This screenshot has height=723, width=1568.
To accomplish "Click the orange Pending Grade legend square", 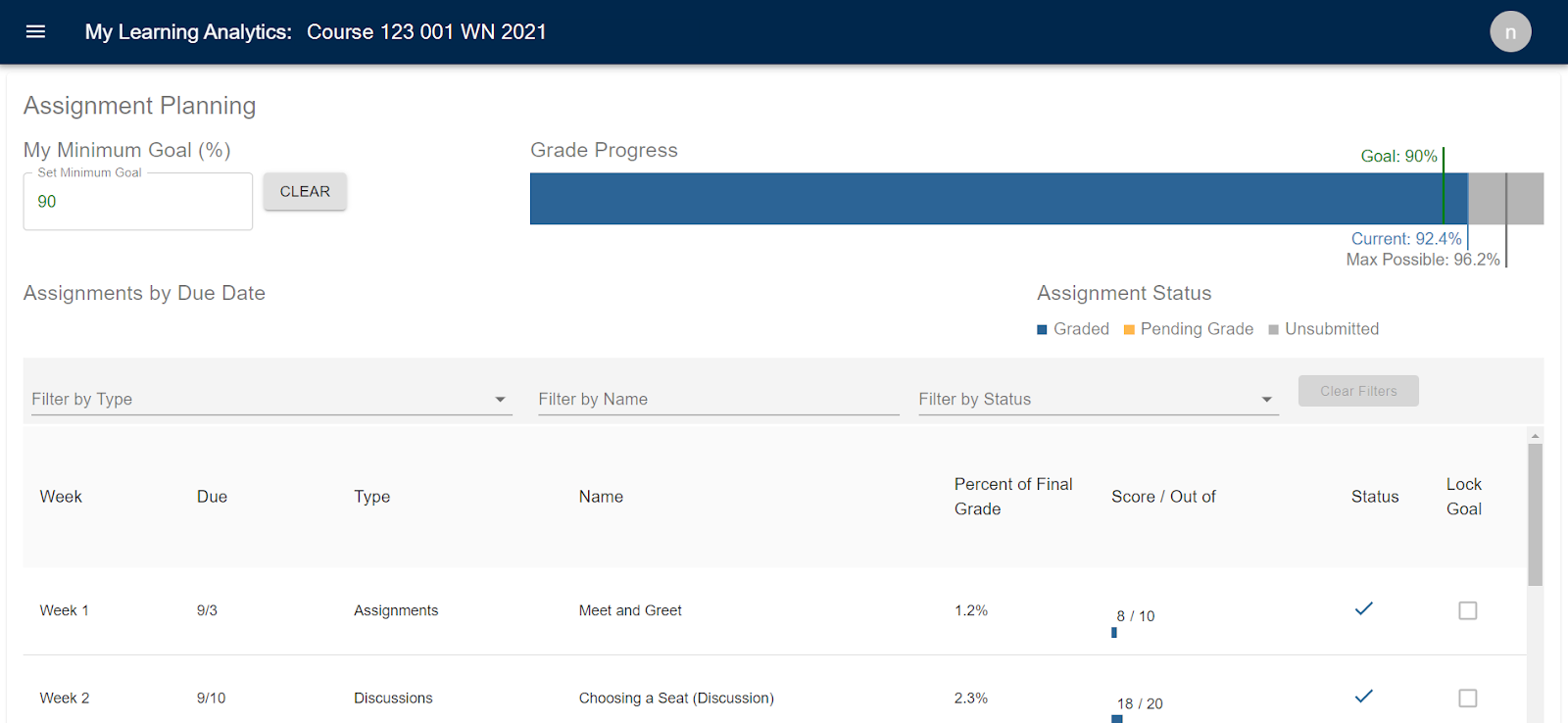I will (1129, 330).
